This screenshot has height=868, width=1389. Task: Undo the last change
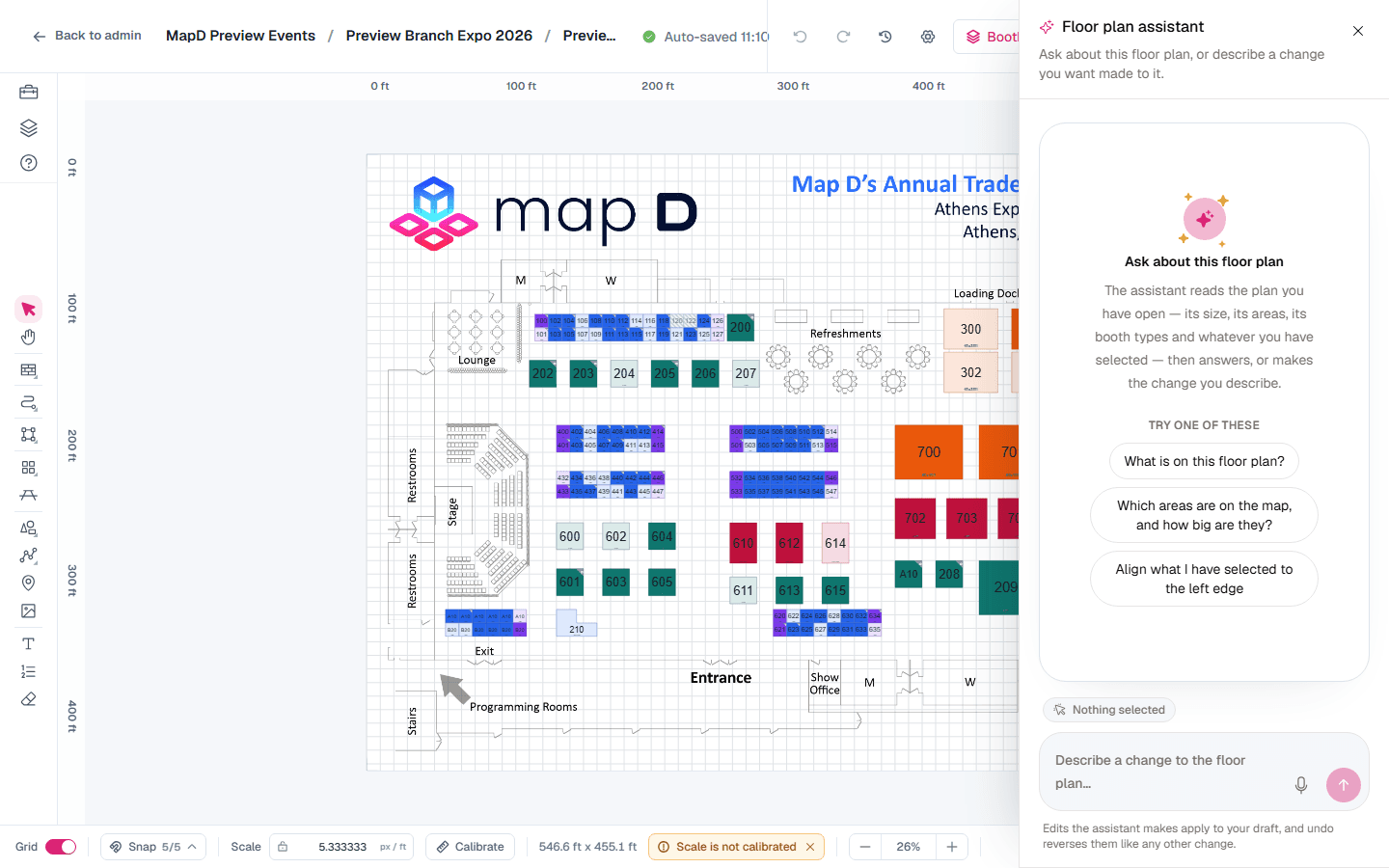click(800, 37)
